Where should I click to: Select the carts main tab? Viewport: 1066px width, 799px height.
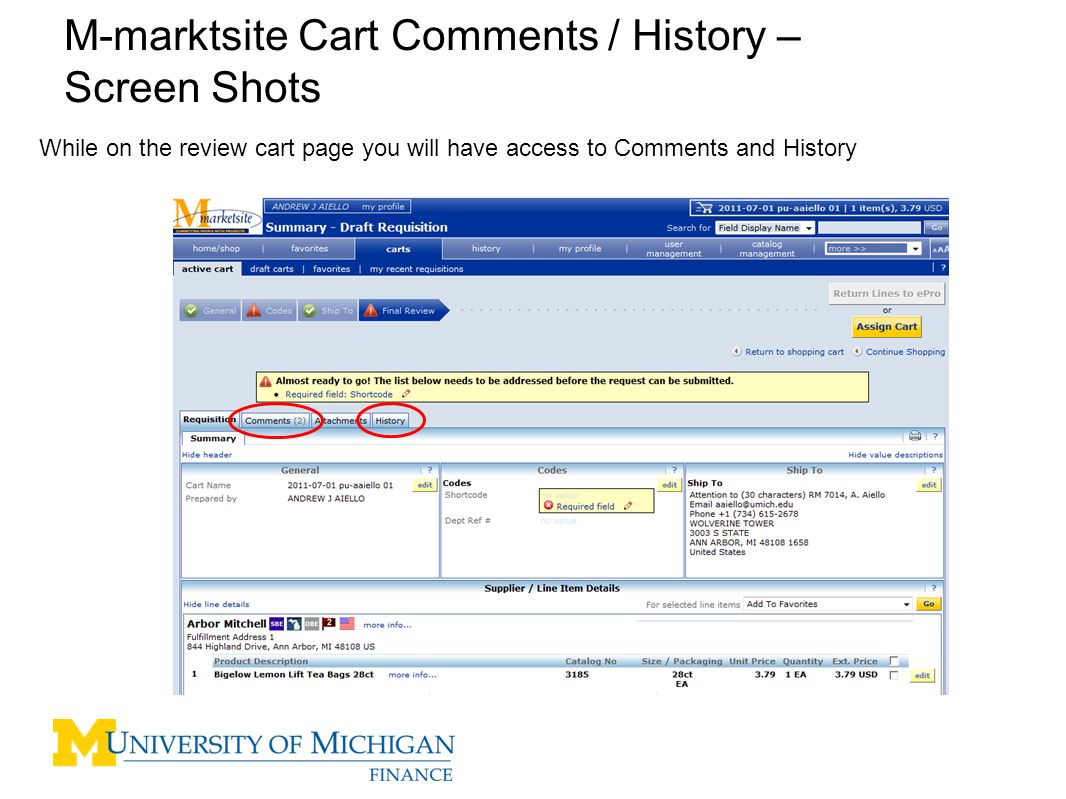pos(398,250)
